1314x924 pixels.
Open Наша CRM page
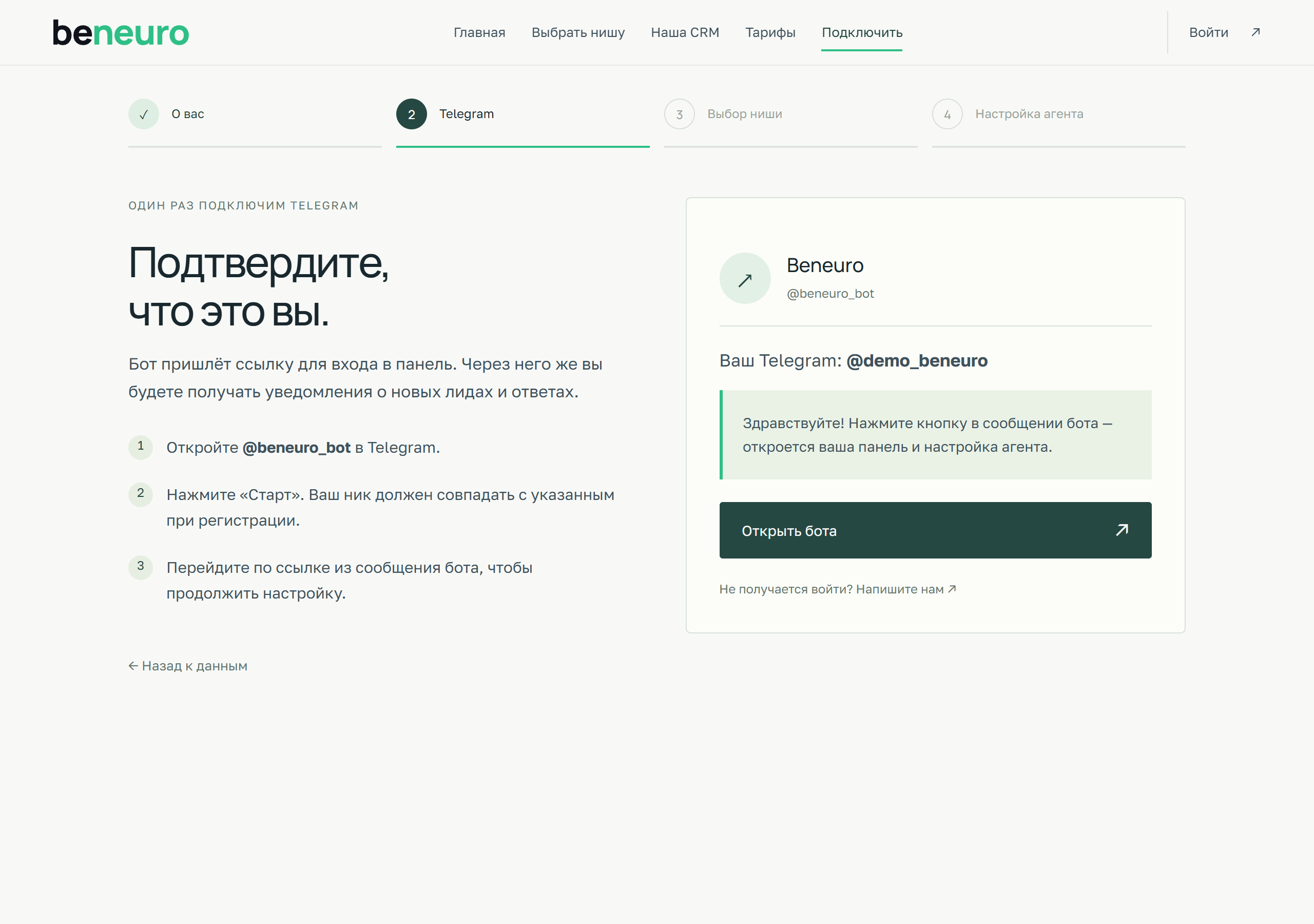coord(685,33)
